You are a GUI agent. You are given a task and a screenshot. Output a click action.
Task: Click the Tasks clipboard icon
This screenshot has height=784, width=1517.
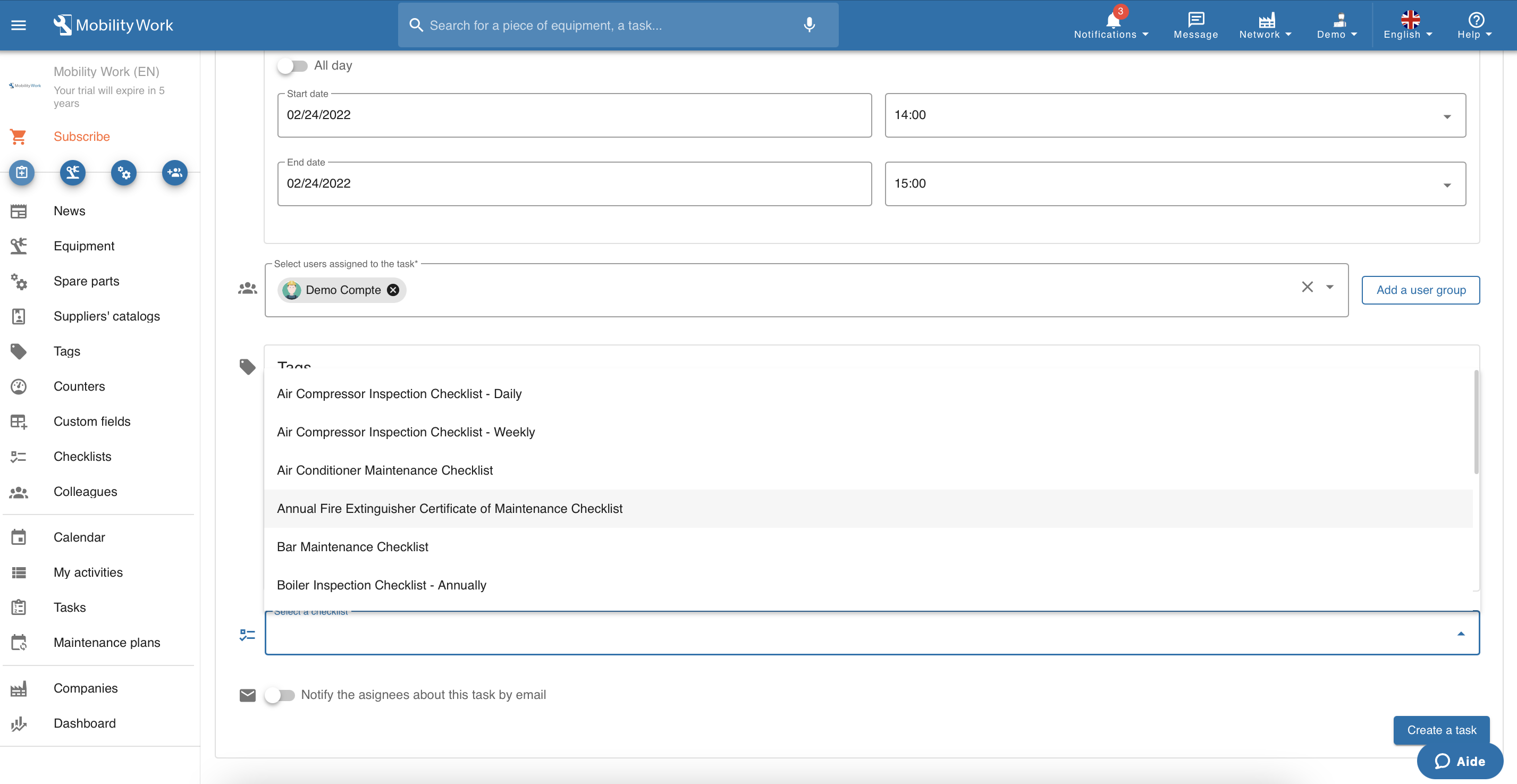19,608
